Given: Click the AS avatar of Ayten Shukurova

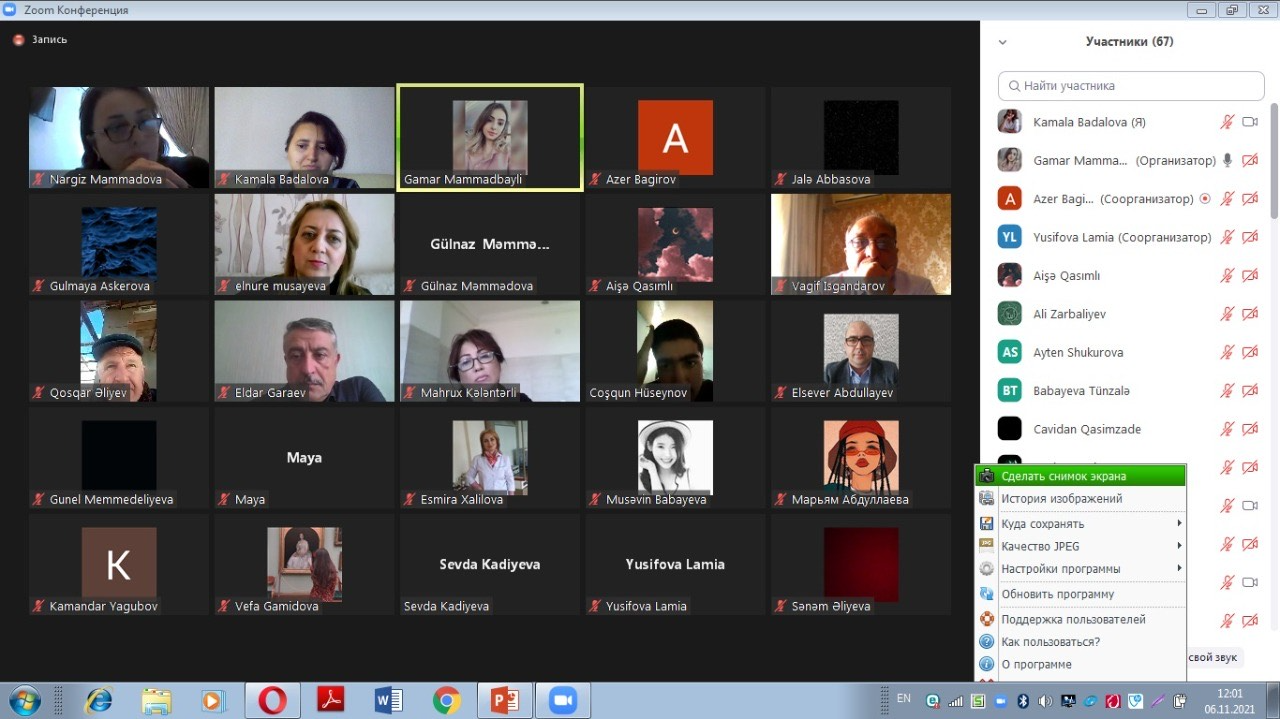Looking at the screenshot, I should click(1010, 352).
